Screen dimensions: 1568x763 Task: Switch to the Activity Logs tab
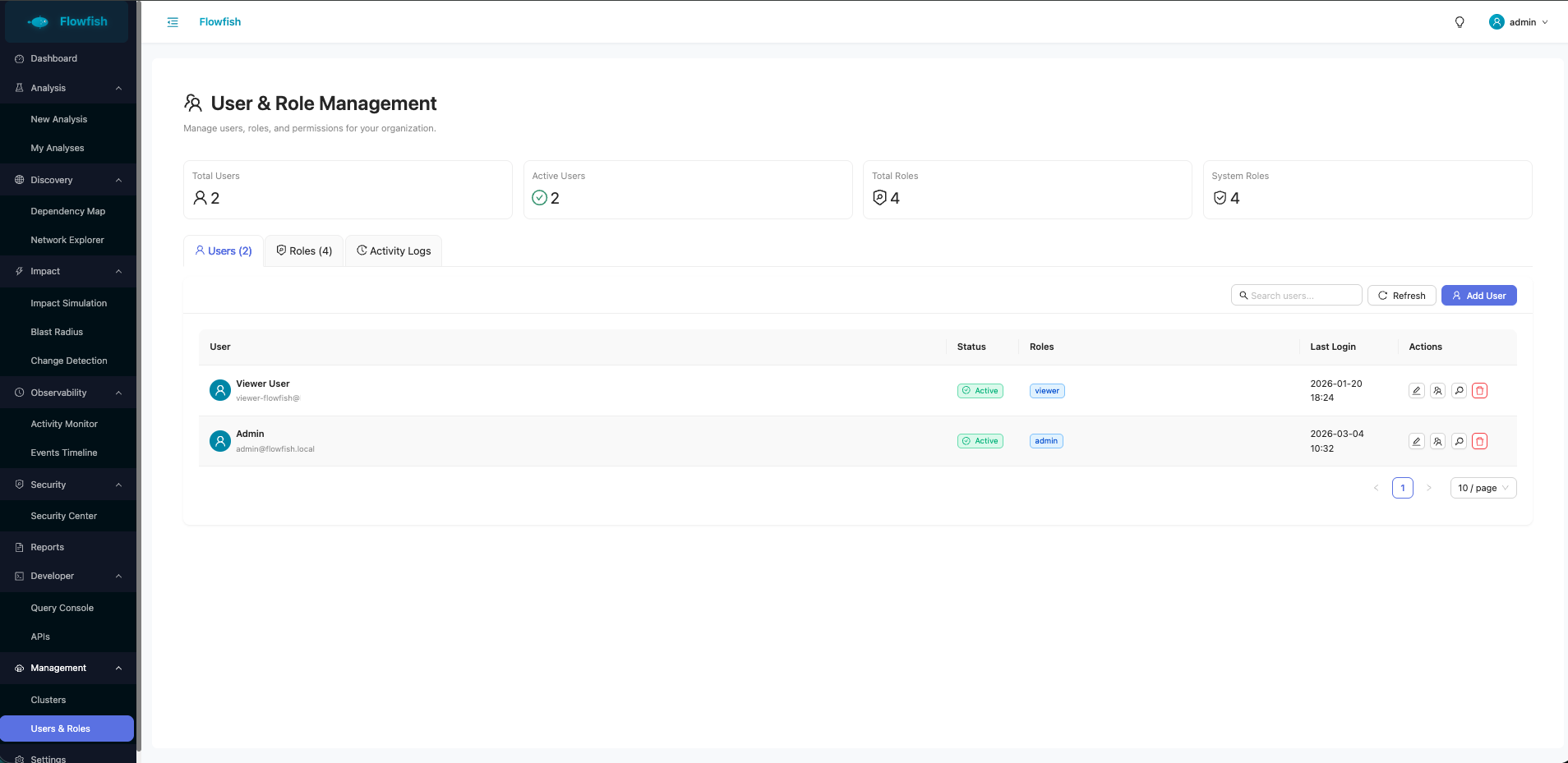tap(394, 251)
